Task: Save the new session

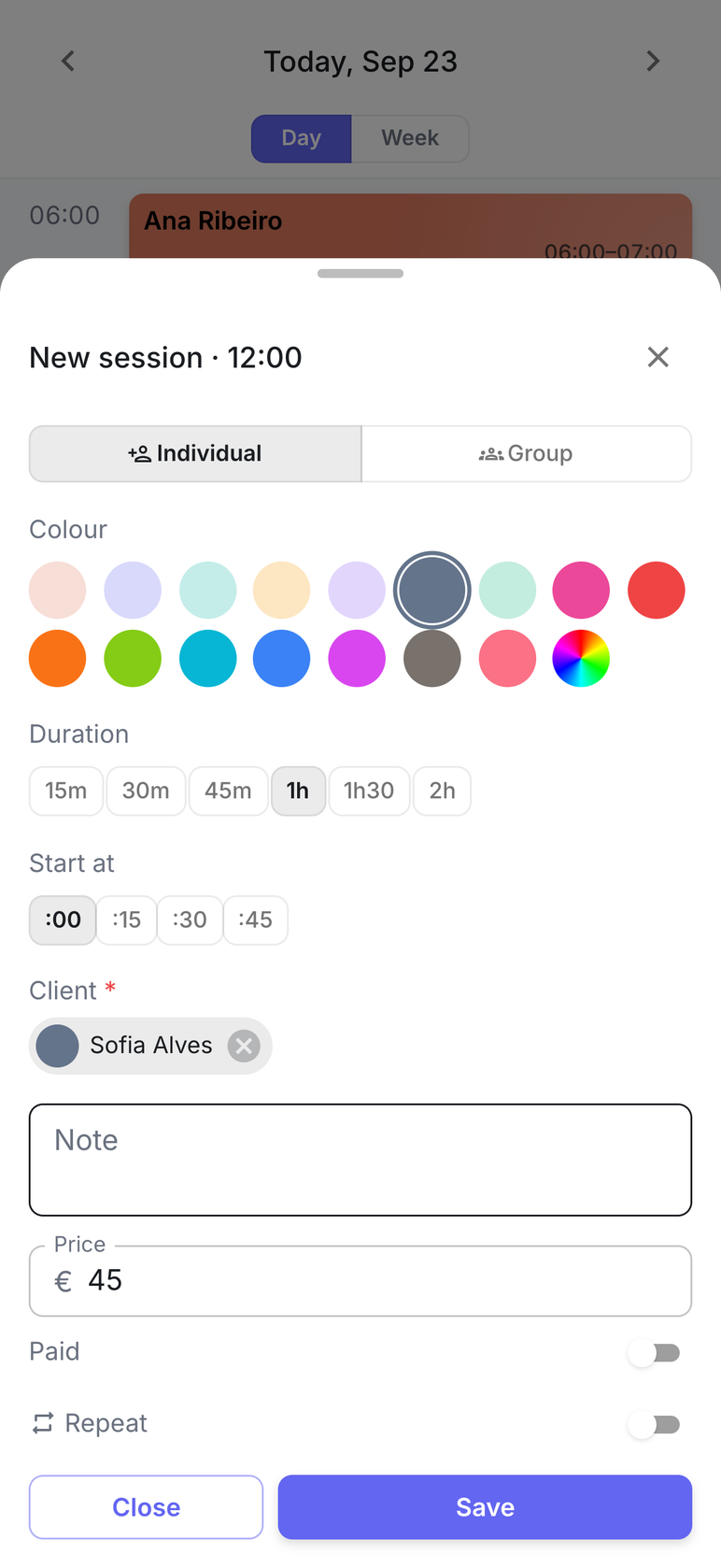Action: click(485, 1507)
